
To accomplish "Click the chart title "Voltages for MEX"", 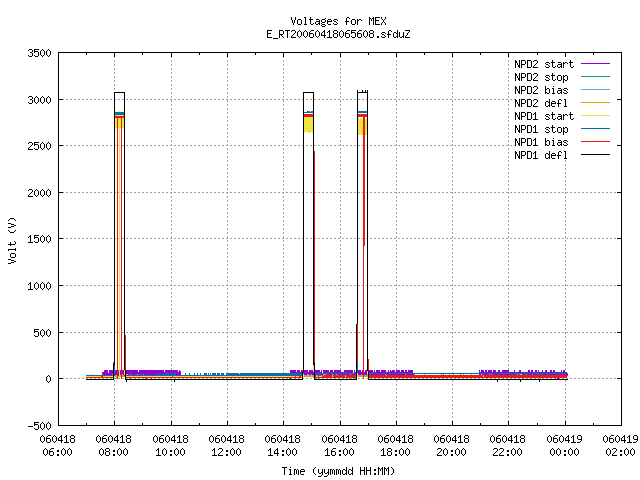I will [x=338, y=21].
